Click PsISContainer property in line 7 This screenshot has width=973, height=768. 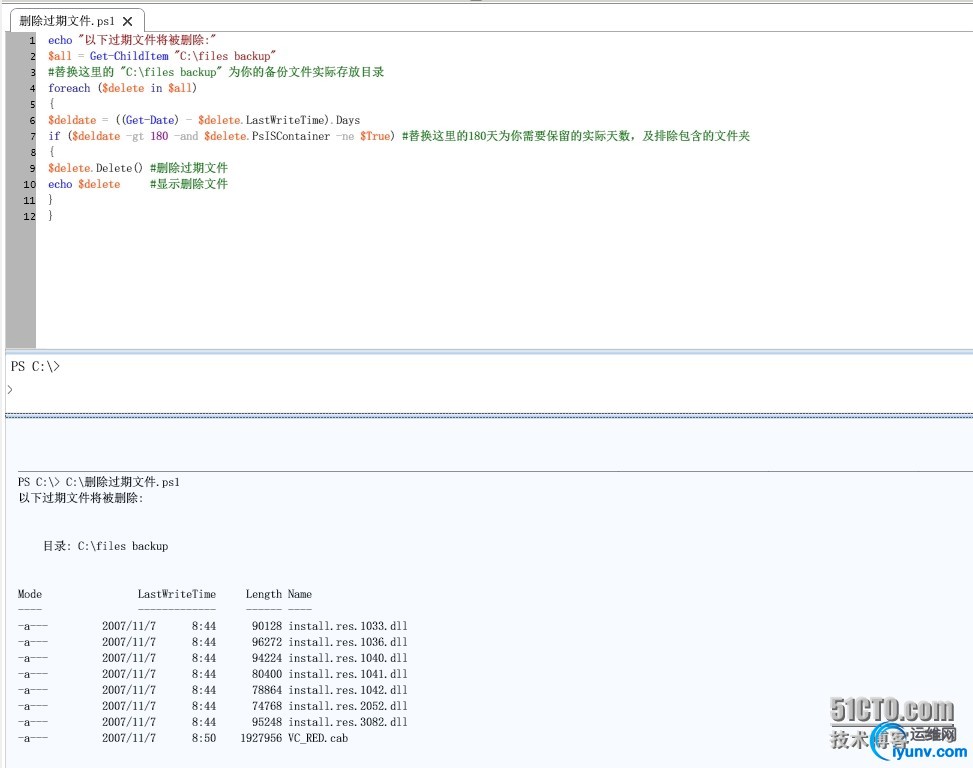coord(290,136)
